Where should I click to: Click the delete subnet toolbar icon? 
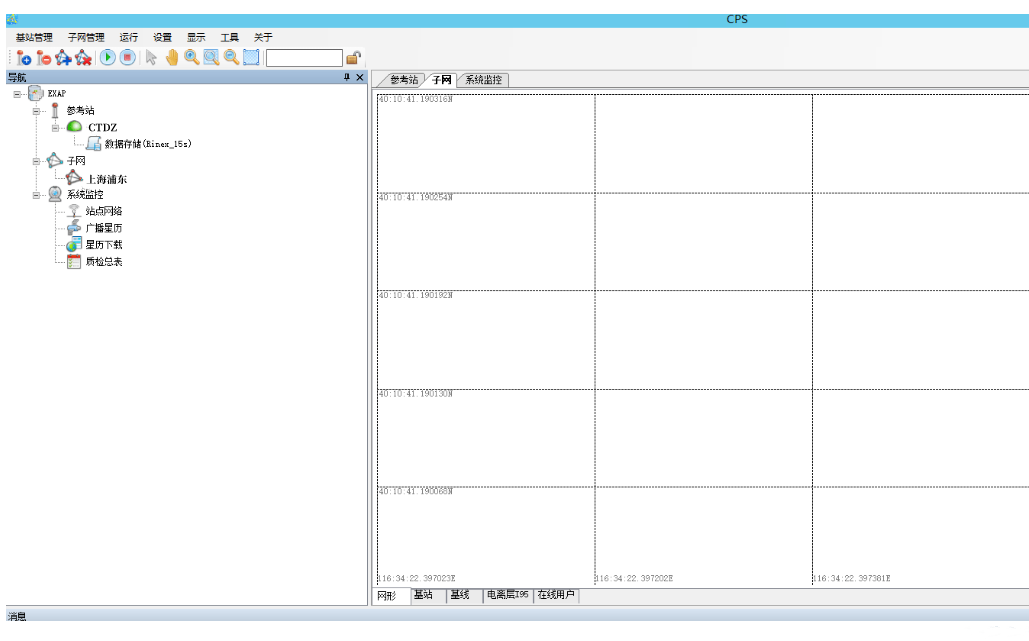pyautogui.click(x=83, y=58)
